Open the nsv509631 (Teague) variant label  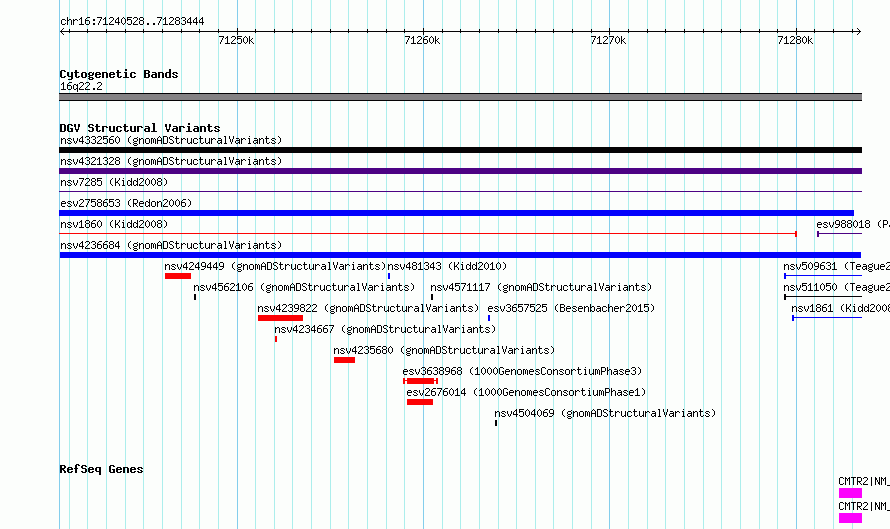(x=837, y=266)
